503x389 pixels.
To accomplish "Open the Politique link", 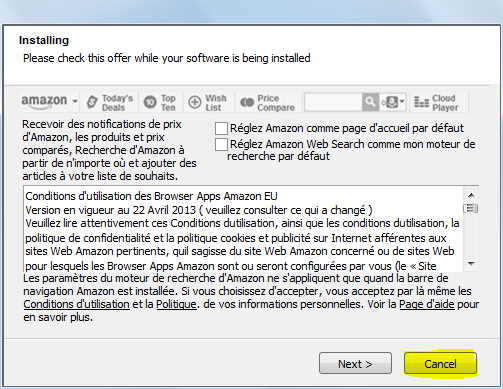I will pyautogui.click(x=176, y=304).
